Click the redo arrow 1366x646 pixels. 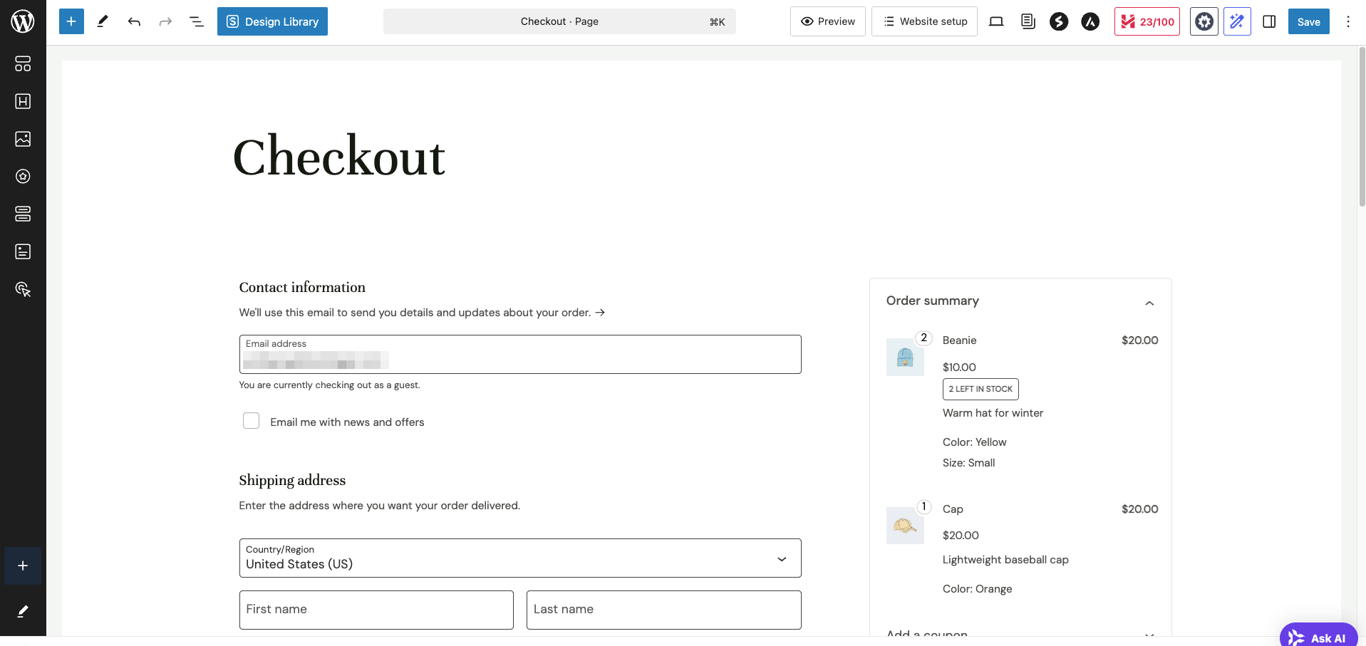[x=164, y=21]
